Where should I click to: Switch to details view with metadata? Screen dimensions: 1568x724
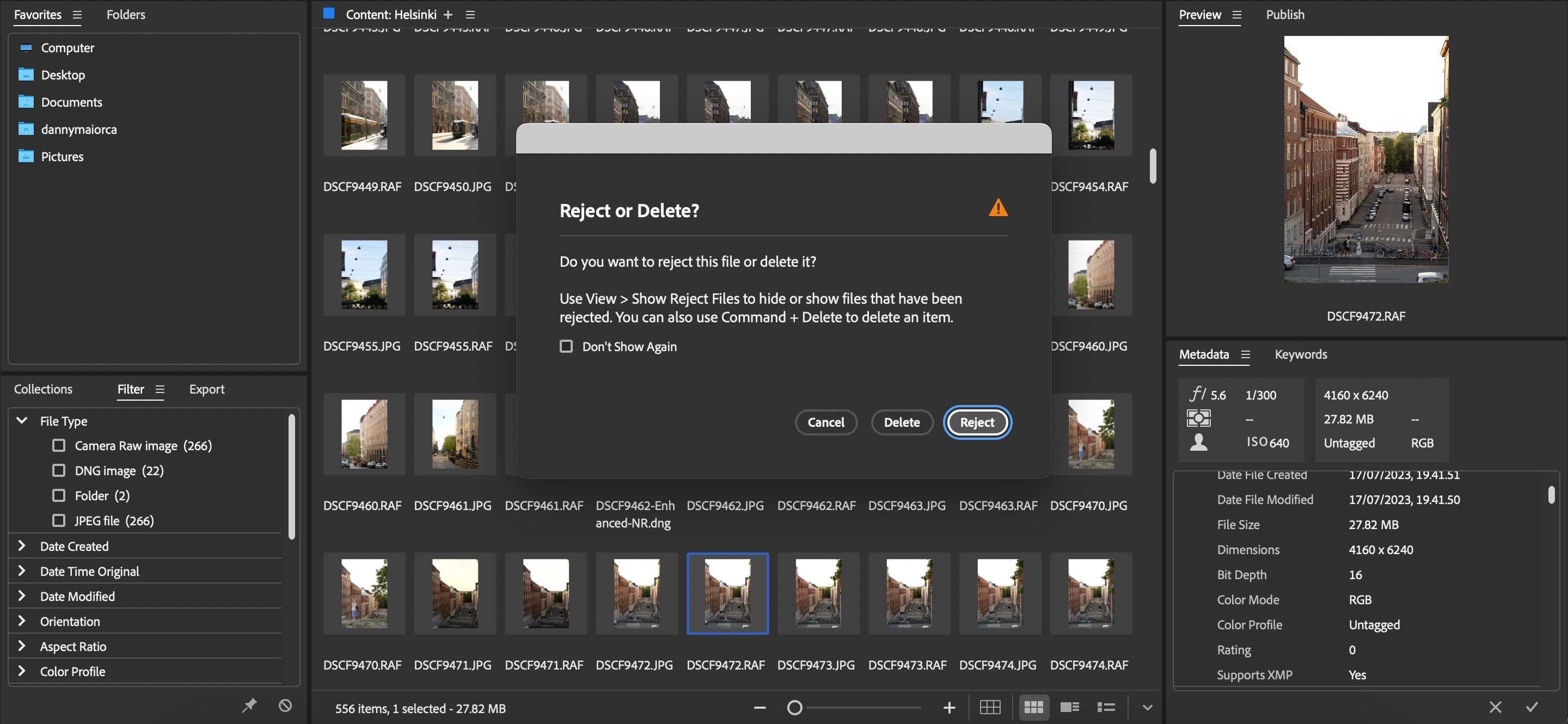coord(1069,707)
